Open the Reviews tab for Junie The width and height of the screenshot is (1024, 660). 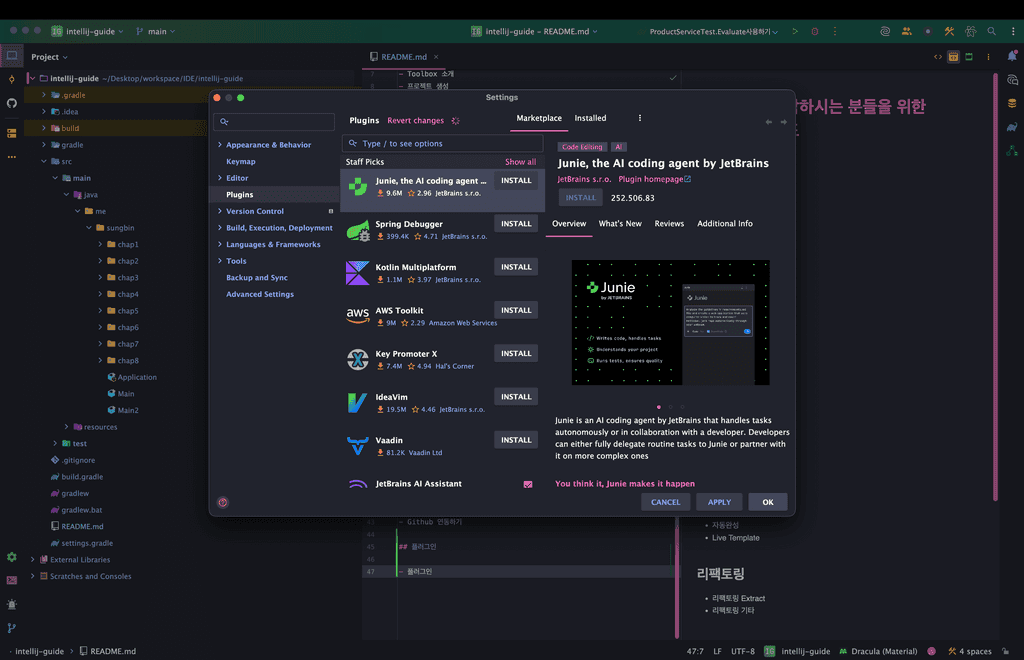pos(669,224)
